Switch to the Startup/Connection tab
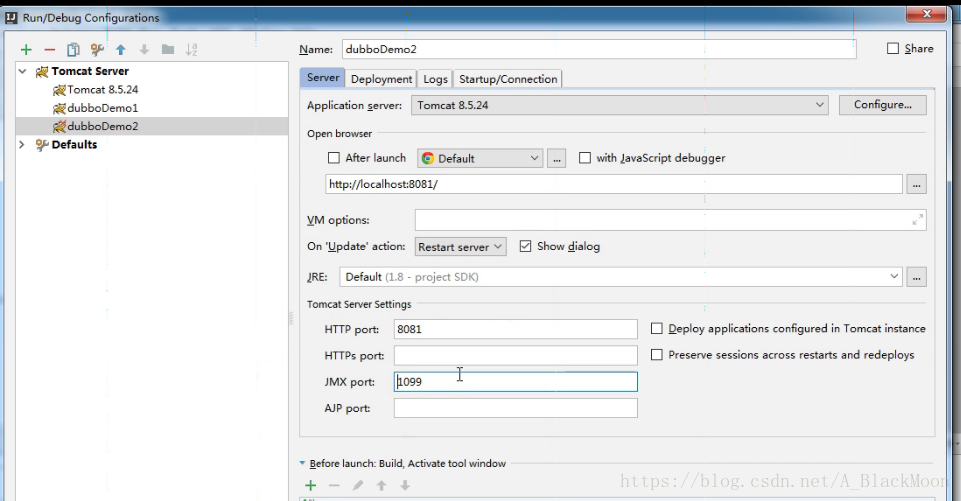 (x=508, y=79)
